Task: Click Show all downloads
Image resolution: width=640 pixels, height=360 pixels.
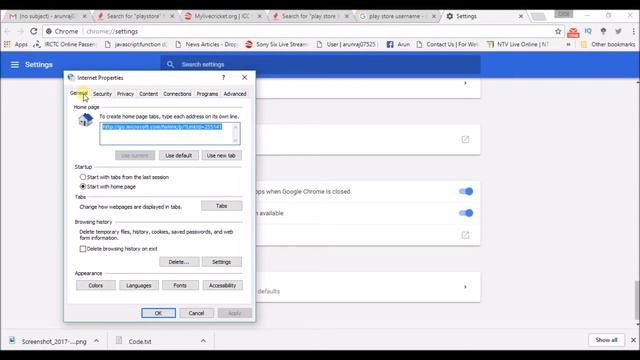Action: 606,340
